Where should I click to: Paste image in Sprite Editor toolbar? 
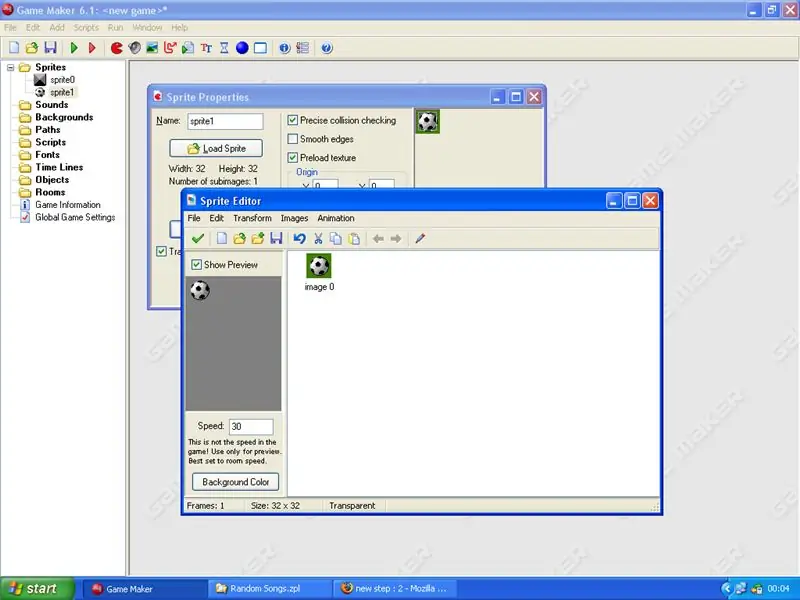354,238
